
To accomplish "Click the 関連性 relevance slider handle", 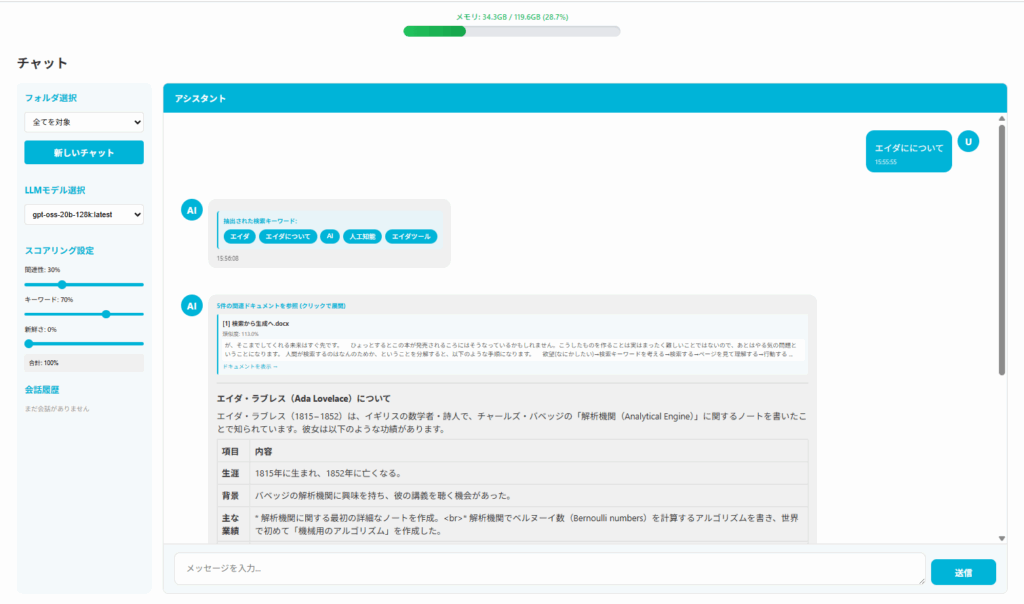I will tap(61, 284).
